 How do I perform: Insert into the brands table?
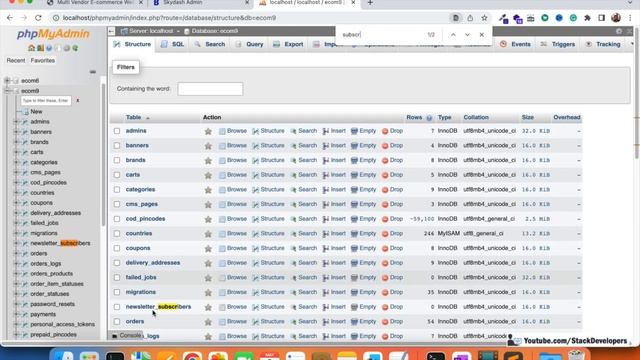click(334, 160)
